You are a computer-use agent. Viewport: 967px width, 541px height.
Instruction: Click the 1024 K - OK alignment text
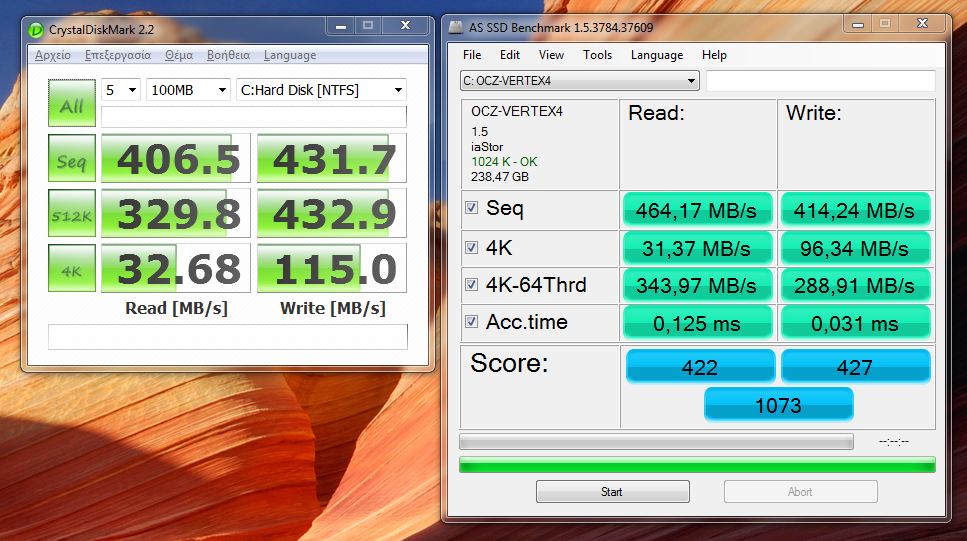pos(504,162)
